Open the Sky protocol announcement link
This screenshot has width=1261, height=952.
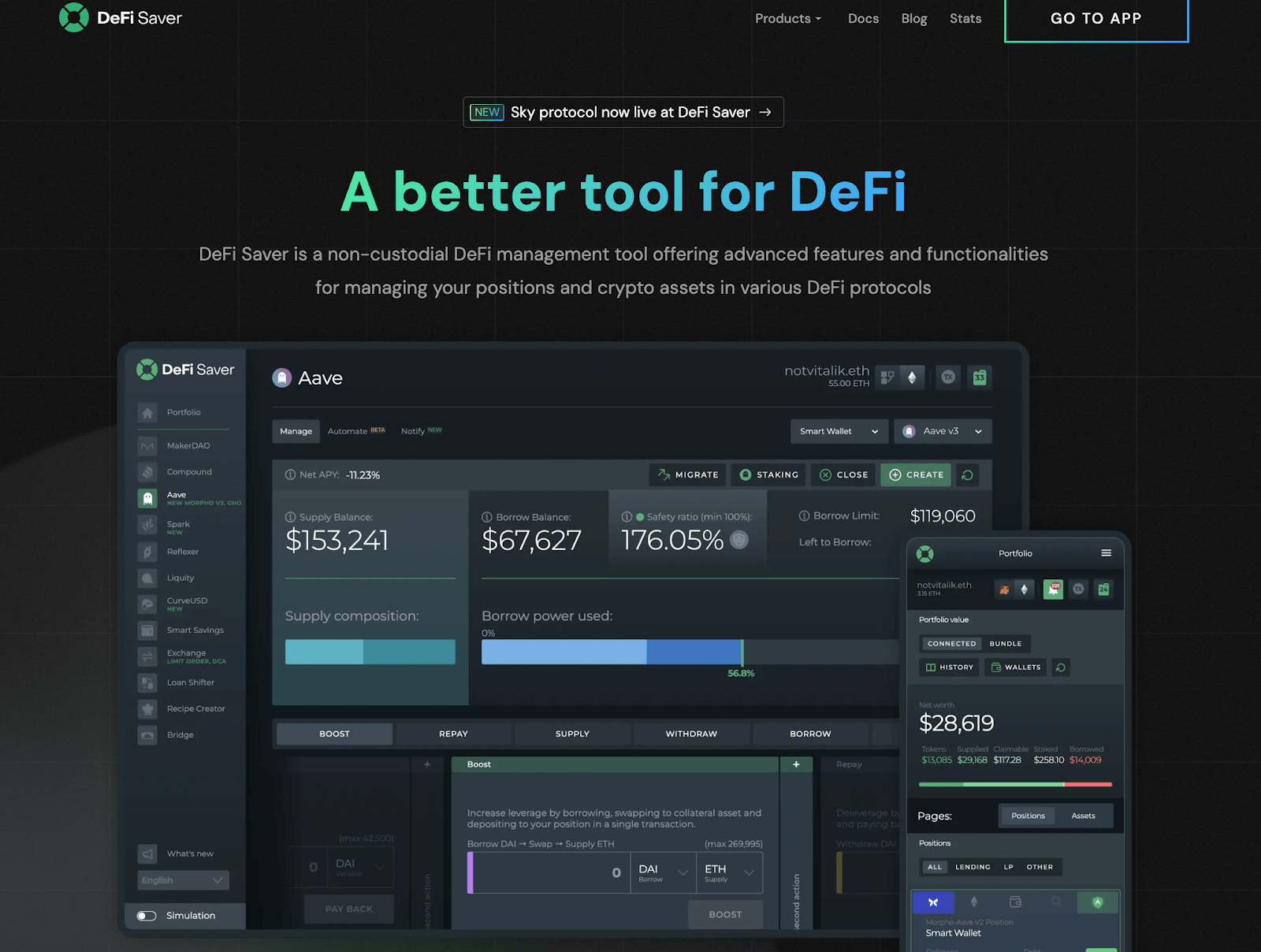coord(623,112)
